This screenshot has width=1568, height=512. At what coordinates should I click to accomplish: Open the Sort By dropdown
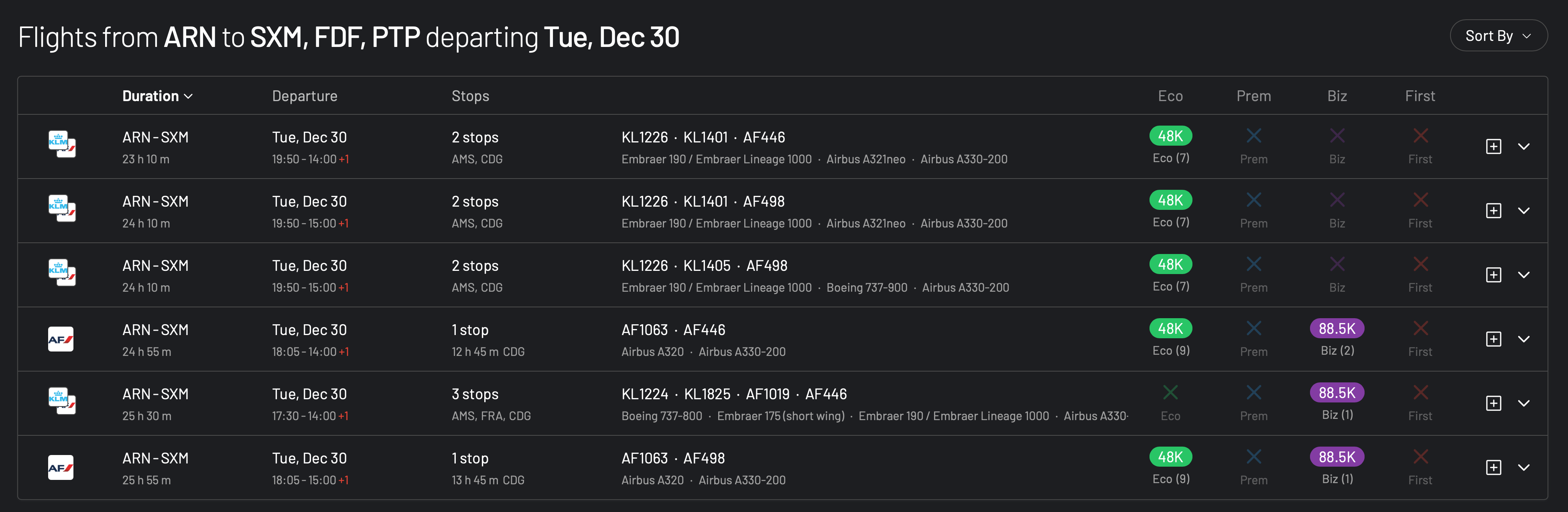coord(1498,36)
